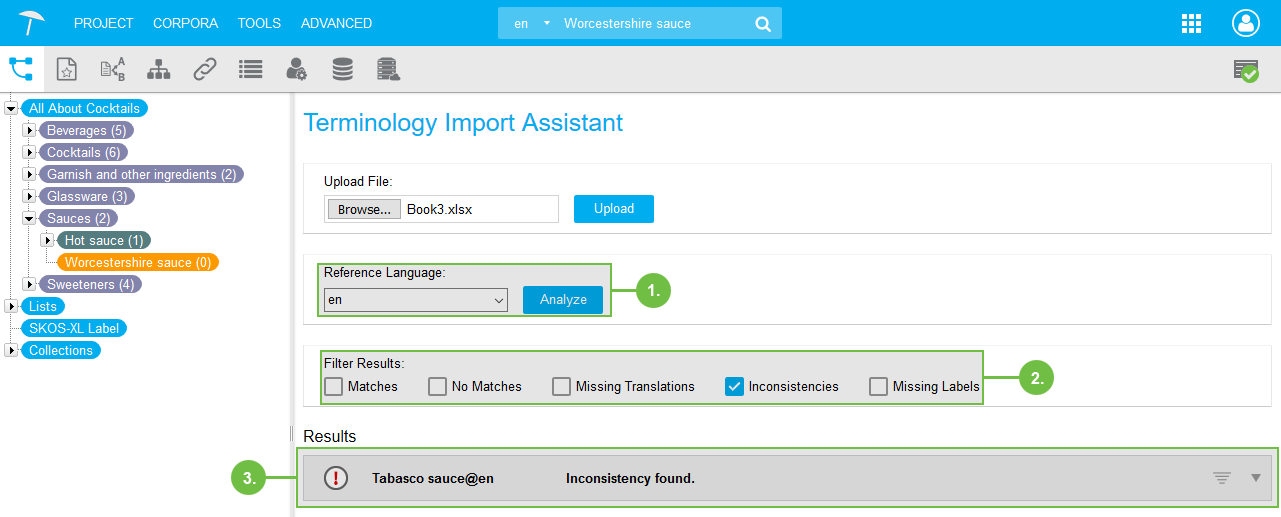The image size is (1281, 517).
Task: Open the hierarchy tree view icon
Action: tap(21, 68)
